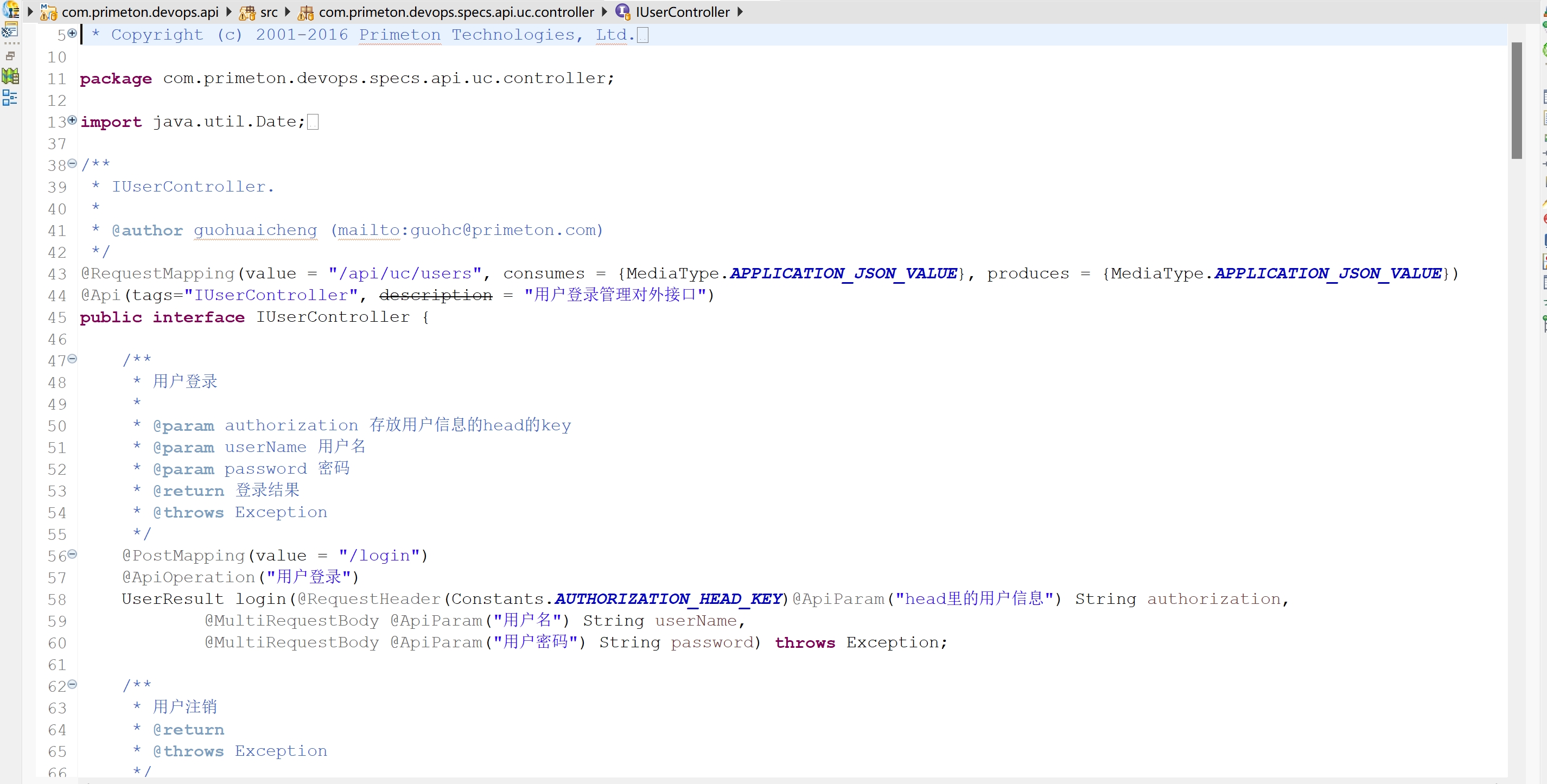Click the second view icon in the left trim stack
The height and width of the screenshot is (784, 1547).
point(10,29)
